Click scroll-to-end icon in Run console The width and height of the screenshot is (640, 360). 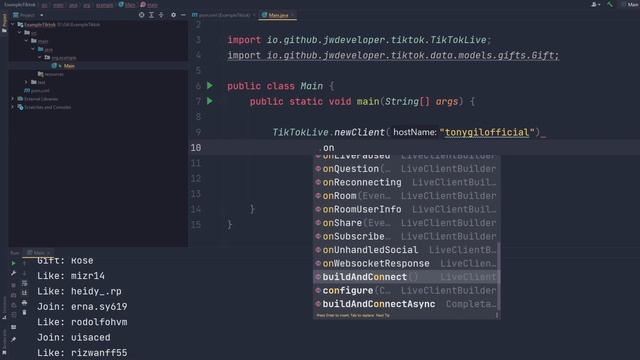(x=24, y=293)
